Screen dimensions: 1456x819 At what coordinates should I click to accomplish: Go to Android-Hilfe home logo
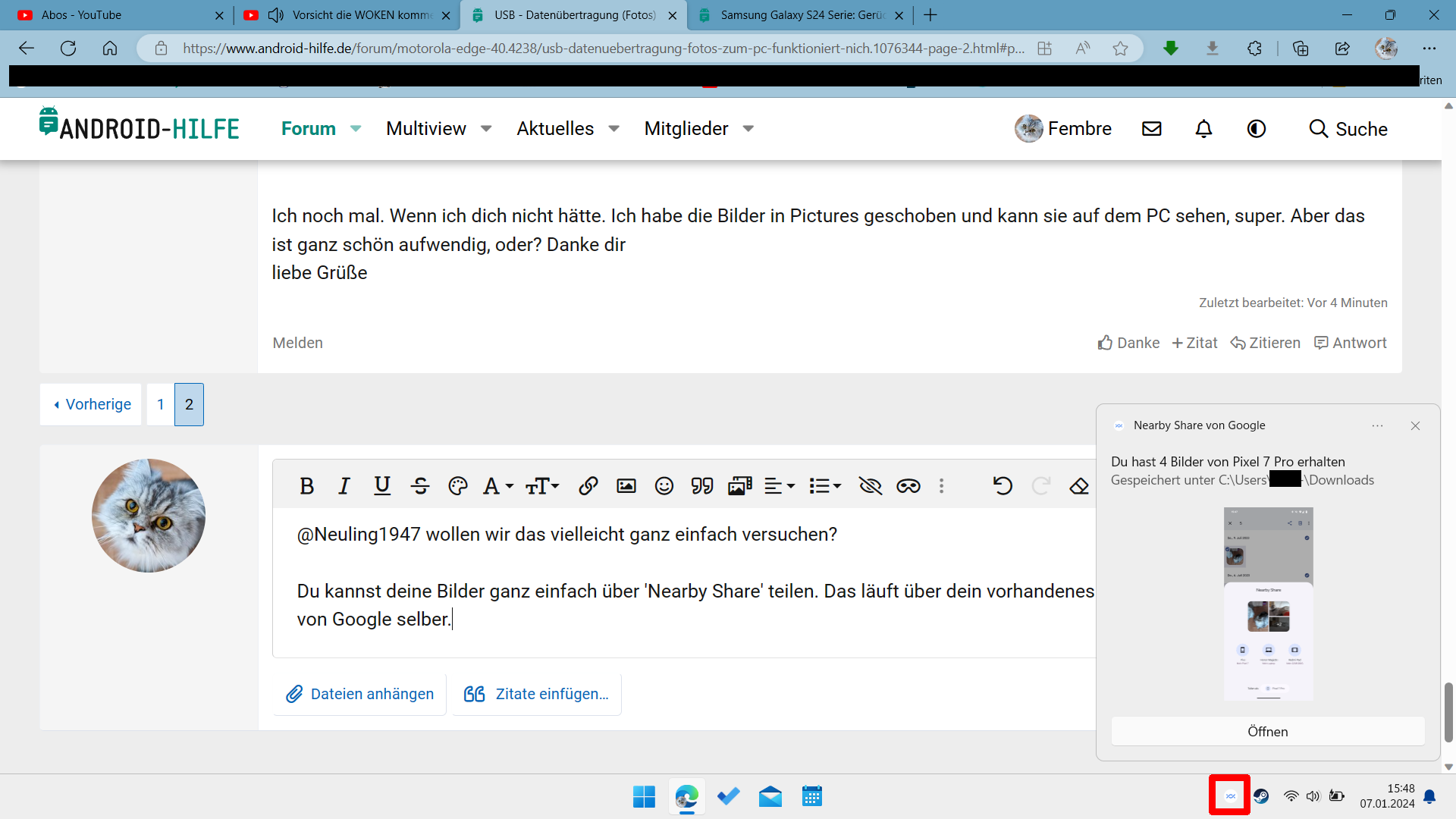(139, 124)
